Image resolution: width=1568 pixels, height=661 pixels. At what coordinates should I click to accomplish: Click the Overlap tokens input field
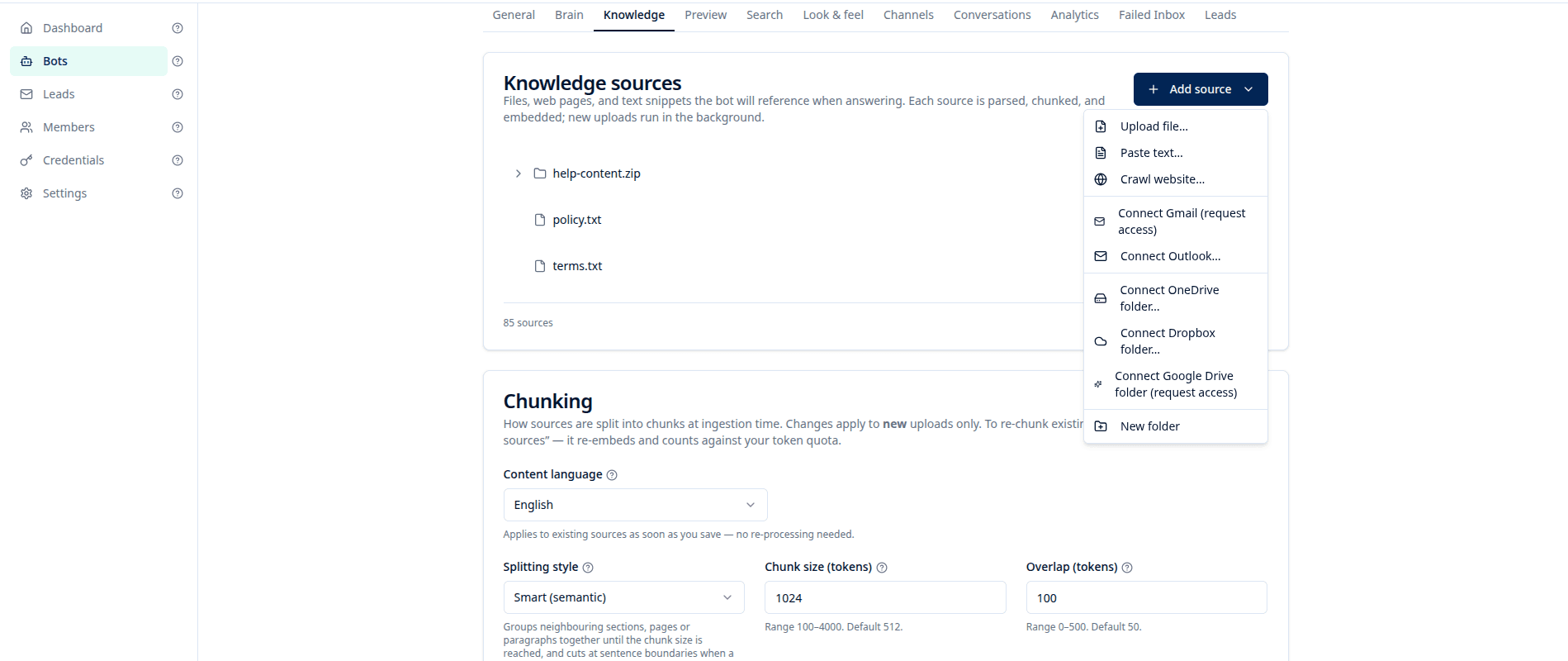[1146, 597]
